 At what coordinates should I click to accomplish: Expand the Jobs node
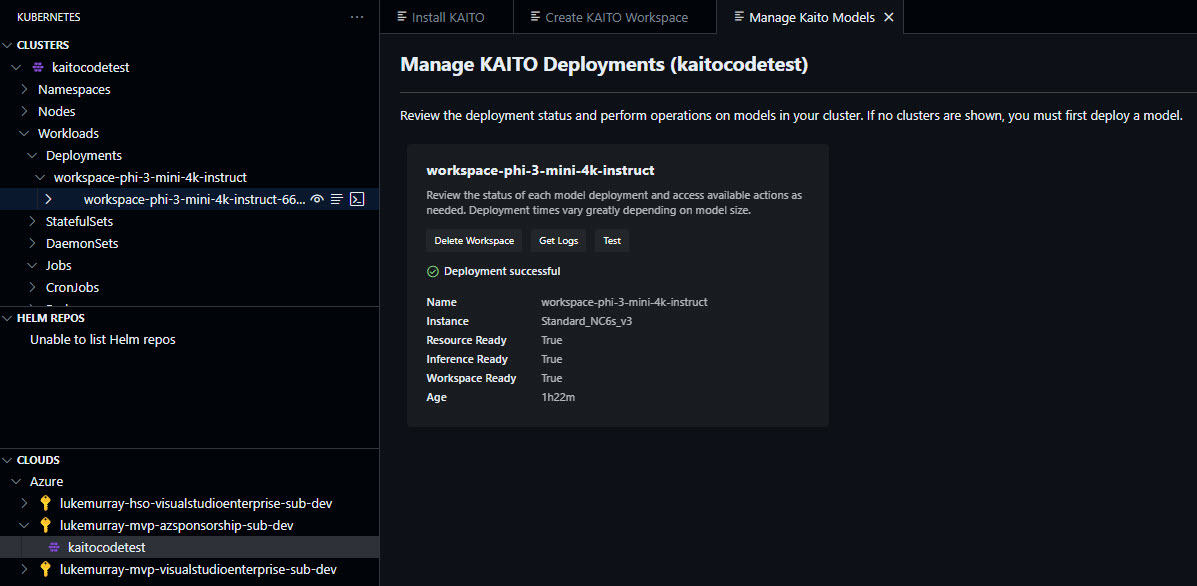(x=32, y=266)
